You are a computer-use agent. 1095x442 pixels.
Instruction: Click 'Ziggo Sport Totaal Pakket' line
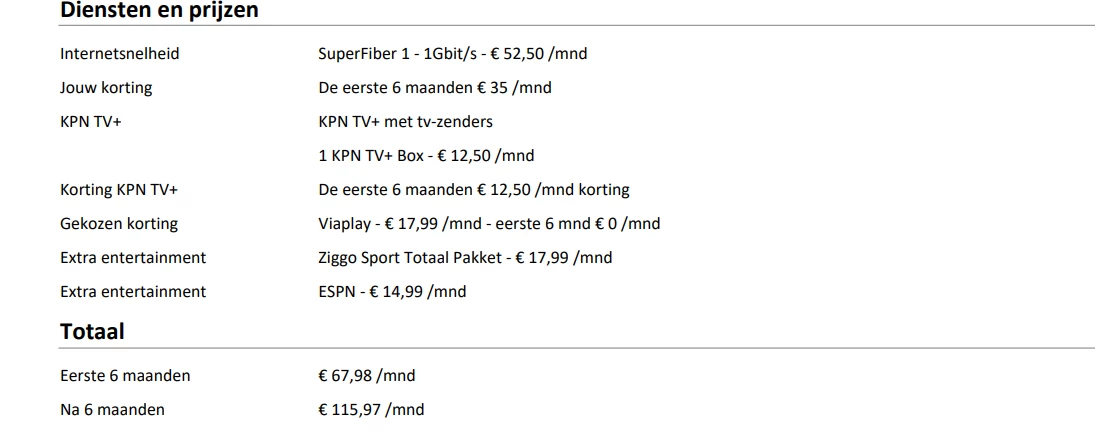click(465, 258)
